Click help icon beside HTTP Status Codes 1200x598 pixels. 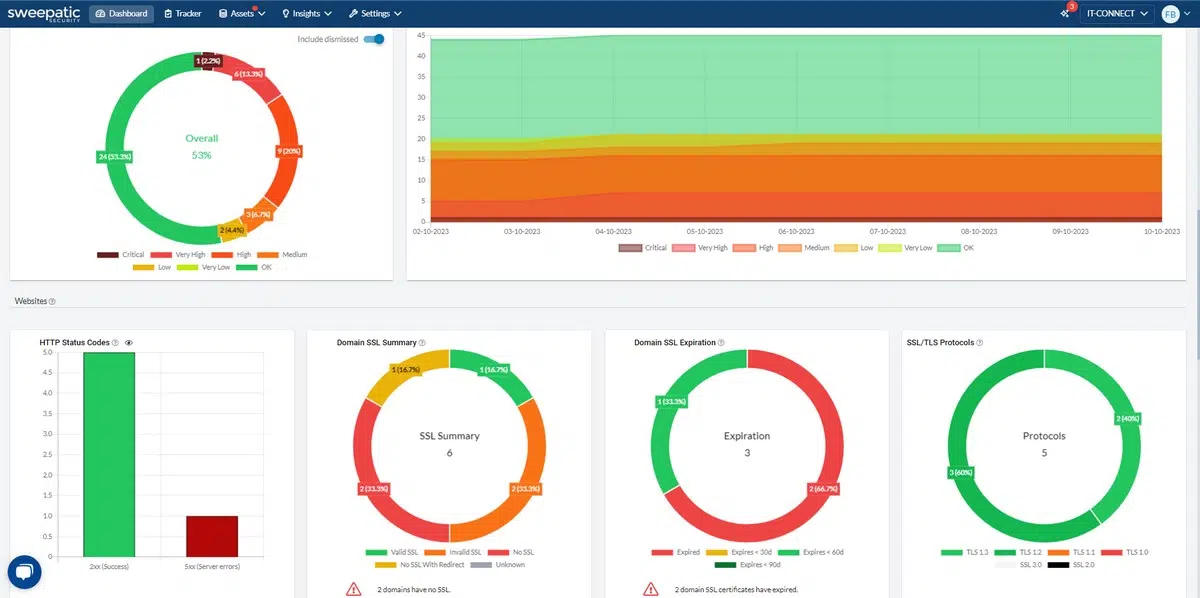pyautogui.click(x=116, y=343)
